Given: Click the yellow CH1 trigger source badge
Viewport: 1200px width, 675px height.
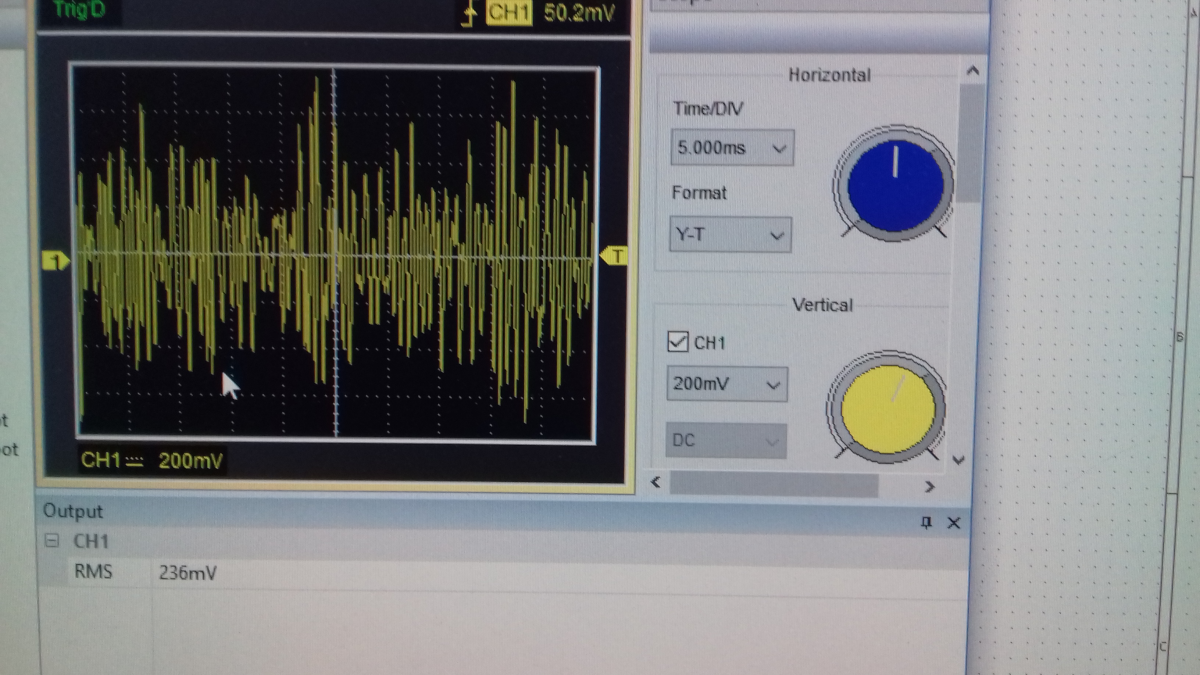Looking at the screenshot, I should coord(509,13).
